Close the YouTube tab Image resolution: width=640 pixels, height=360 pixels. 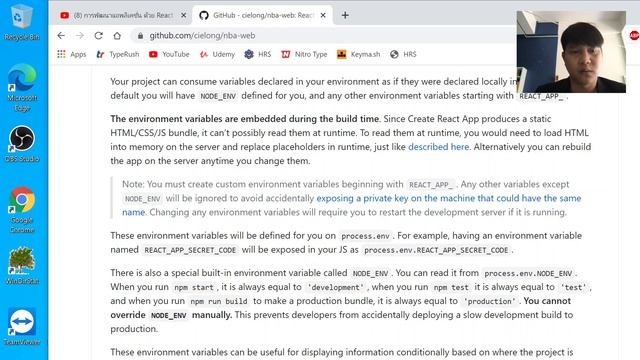[x=183, y=15]
